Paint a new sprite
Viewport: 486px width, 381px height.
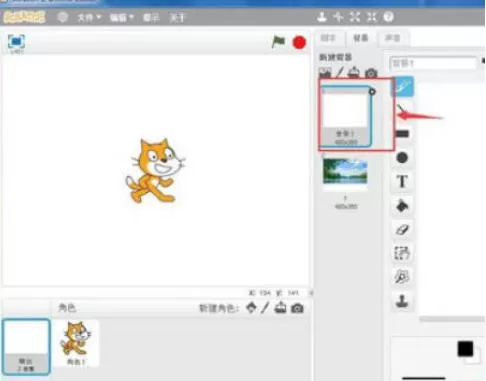265,308
